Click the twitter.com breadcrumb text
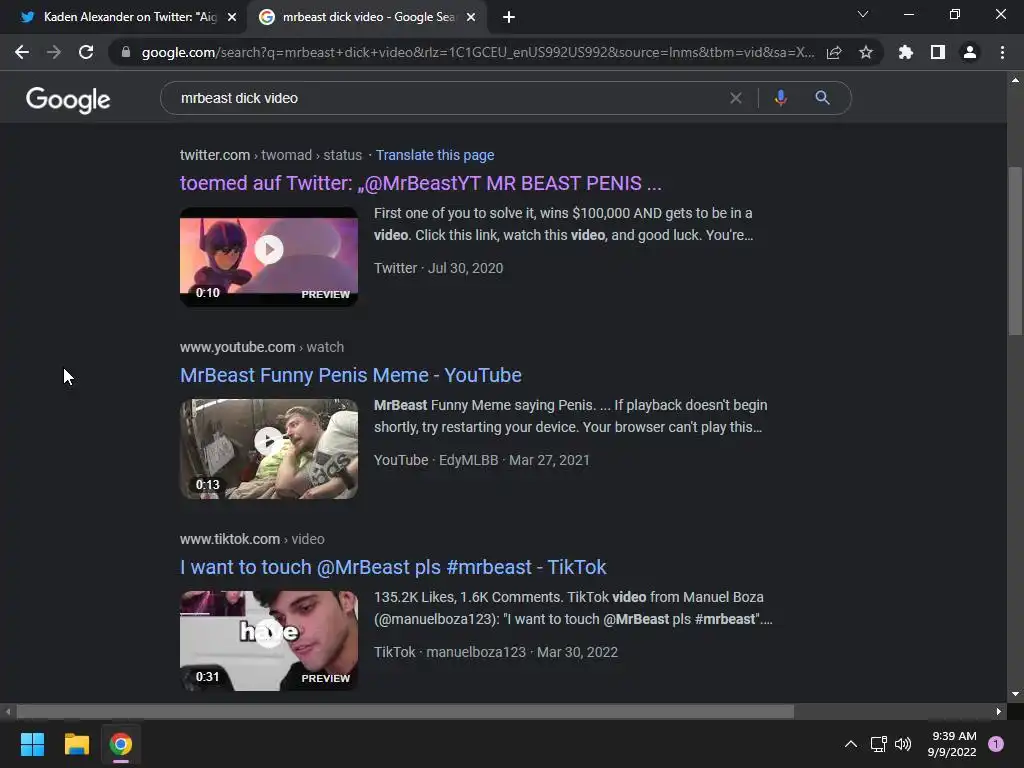1024x768 pixels. pos(215,155)
